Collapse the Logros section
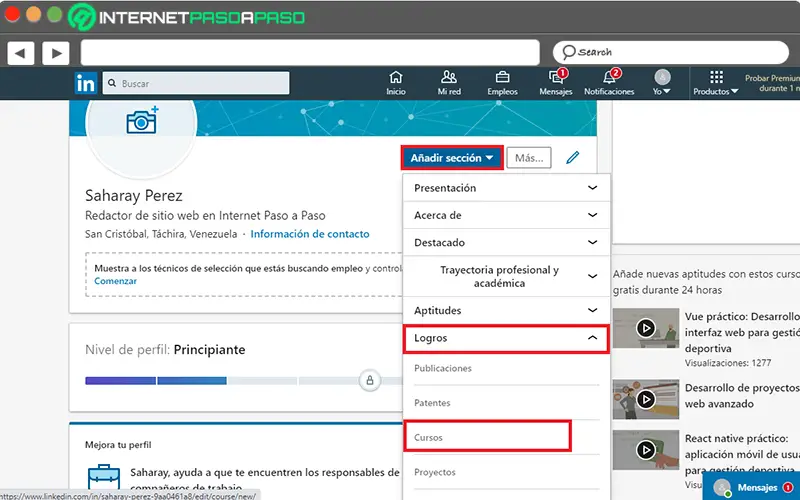This screenshot has height=500, width=800. [x=506, y=338]
